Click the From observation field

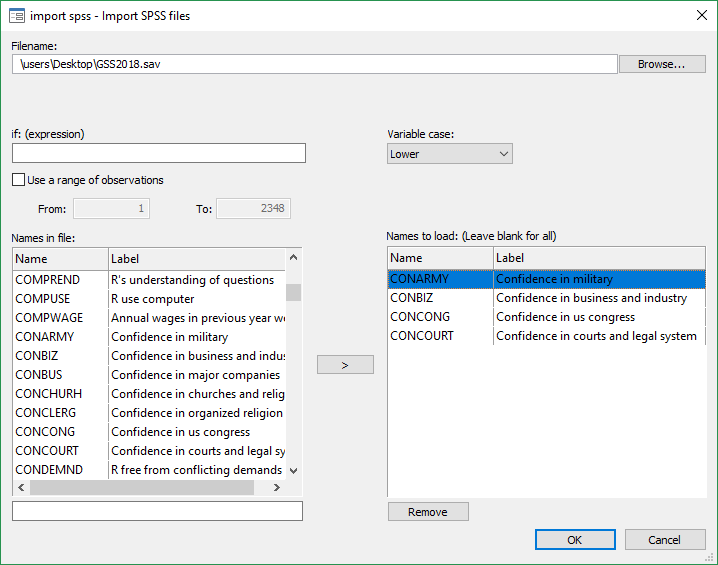112,208
